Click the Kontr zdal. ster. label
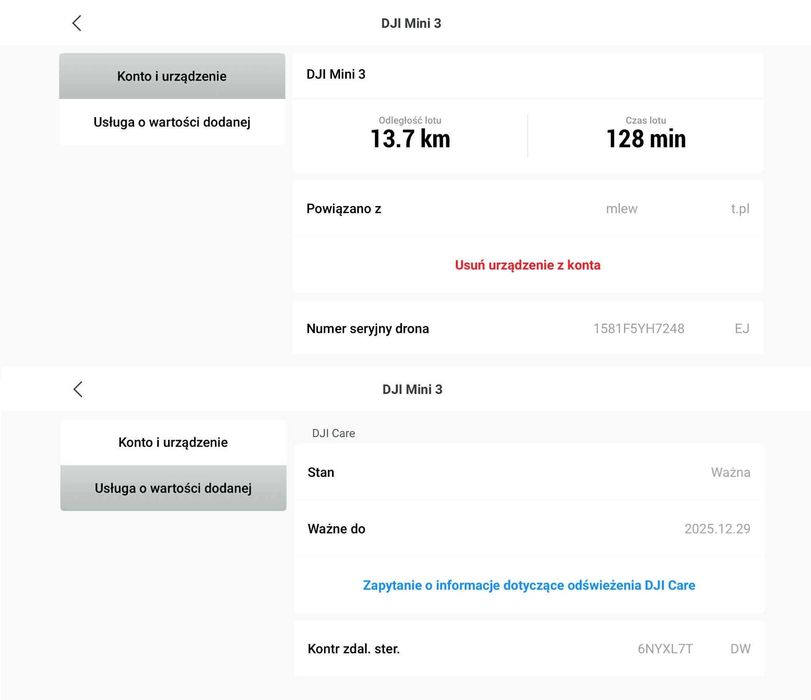811x700 pixels. (x=353, y=649)
